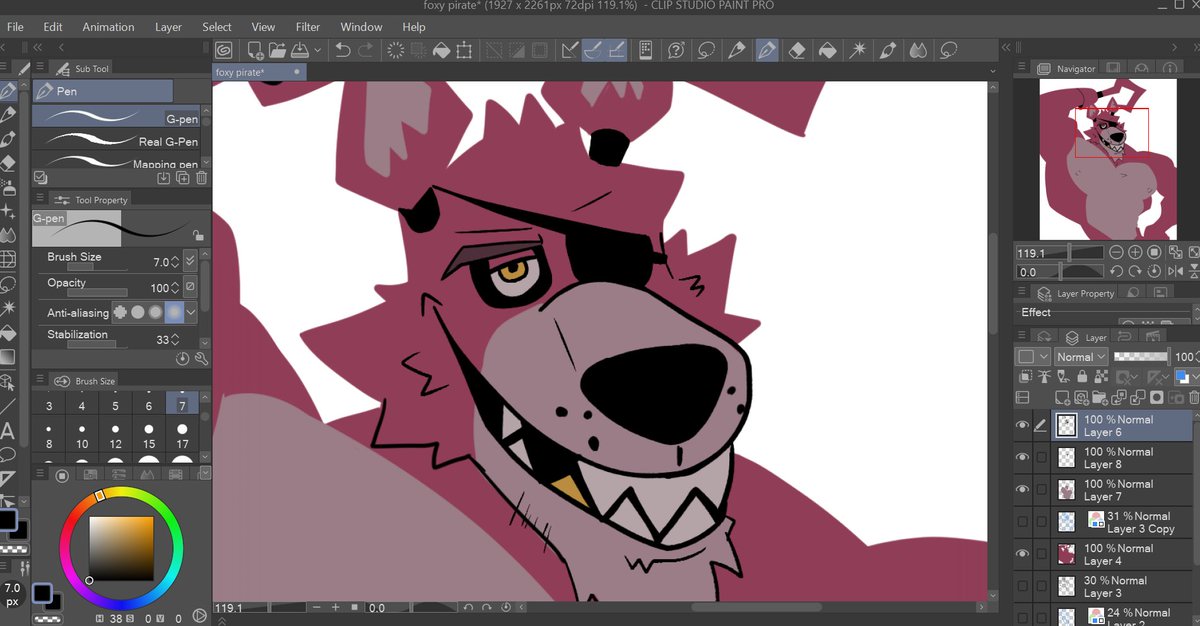Select the no anti-aliasing option
Viewport: 1200px width, 626px height.
coord(122,313)
